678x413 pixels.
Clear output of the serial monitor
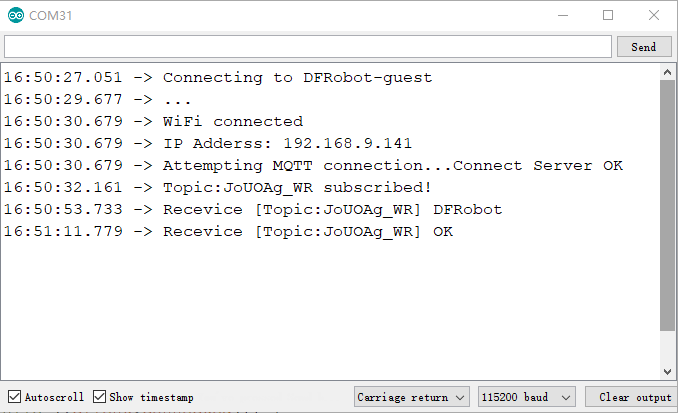(630, 397)
